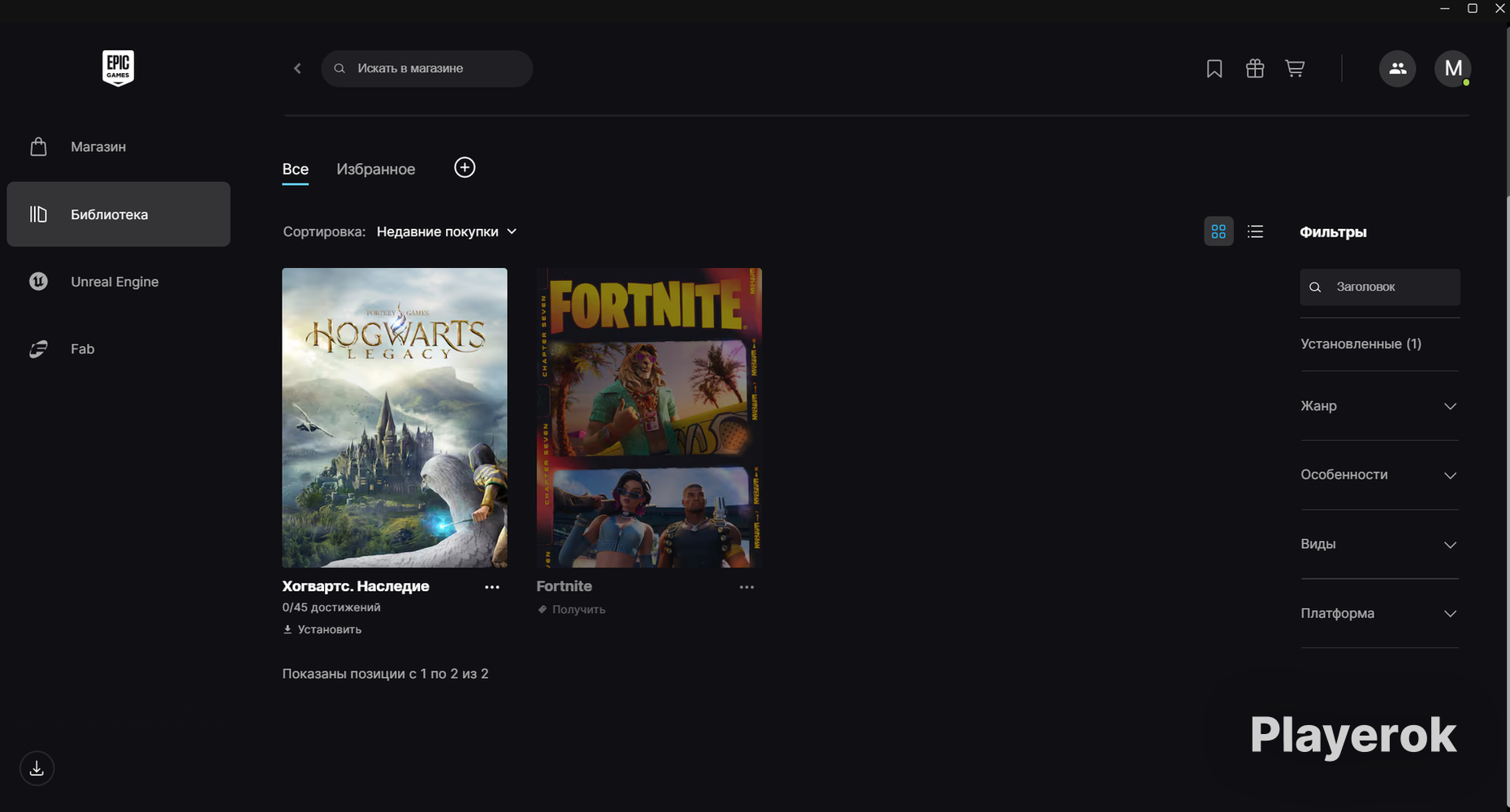Filter by Установленные (1)

pos(1361,343)
